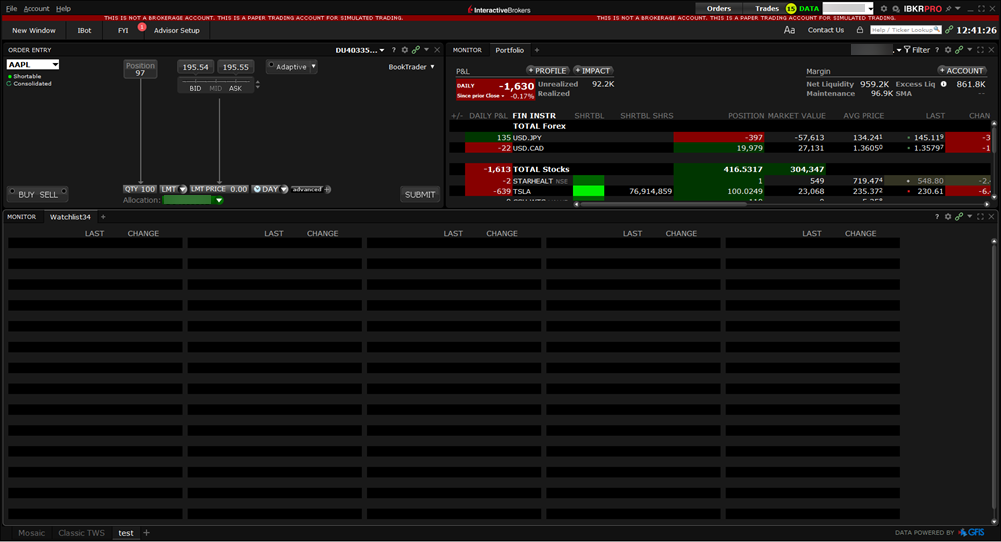The image size is (1001, 542).
Task: Click Portfolio panel green link grouping icon
Action: pos(959,50)
